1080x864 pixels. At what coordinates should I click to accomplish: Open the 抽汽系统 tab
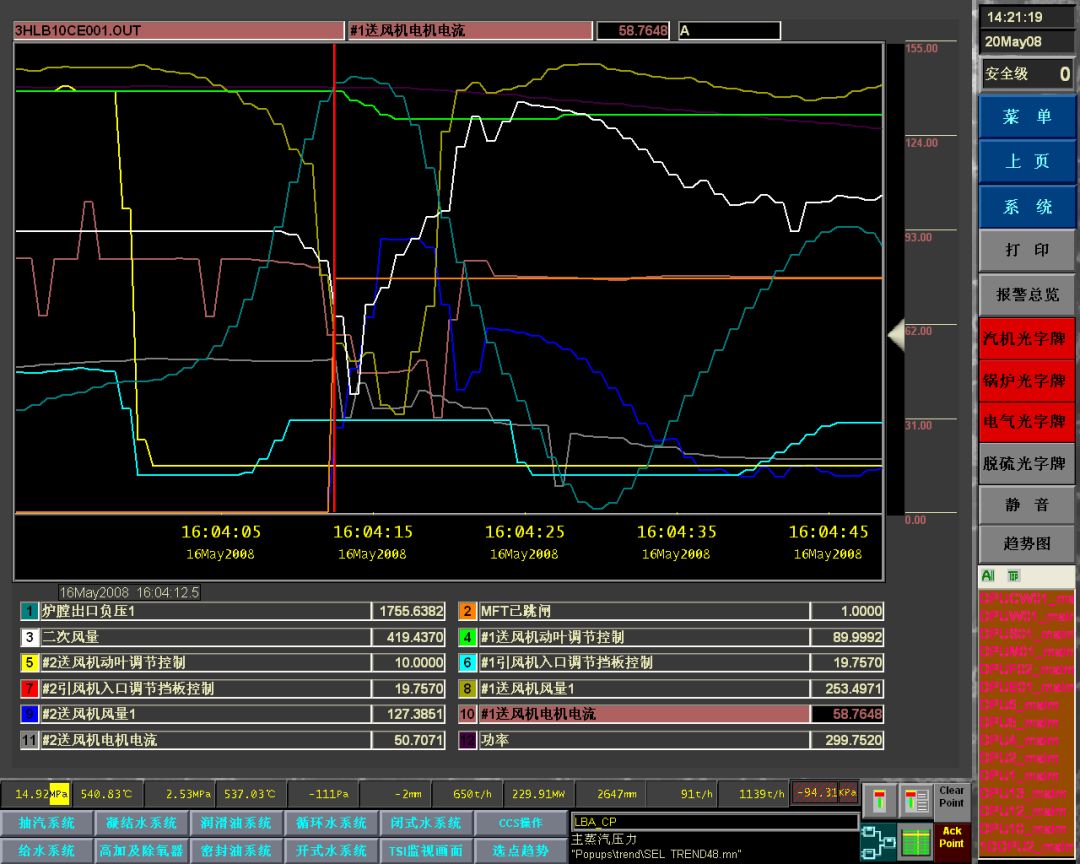point(46,823)
